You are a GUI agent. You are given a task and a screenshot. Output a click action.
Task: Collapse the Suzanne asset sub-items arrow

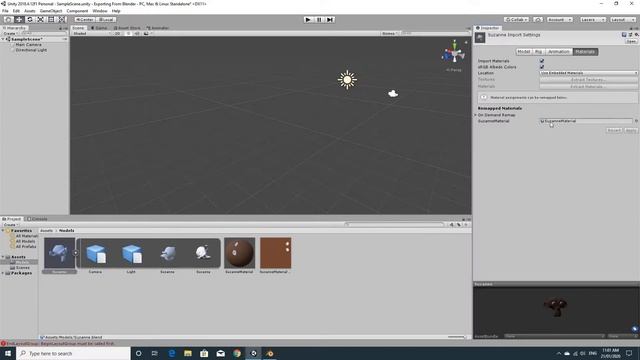76,253
